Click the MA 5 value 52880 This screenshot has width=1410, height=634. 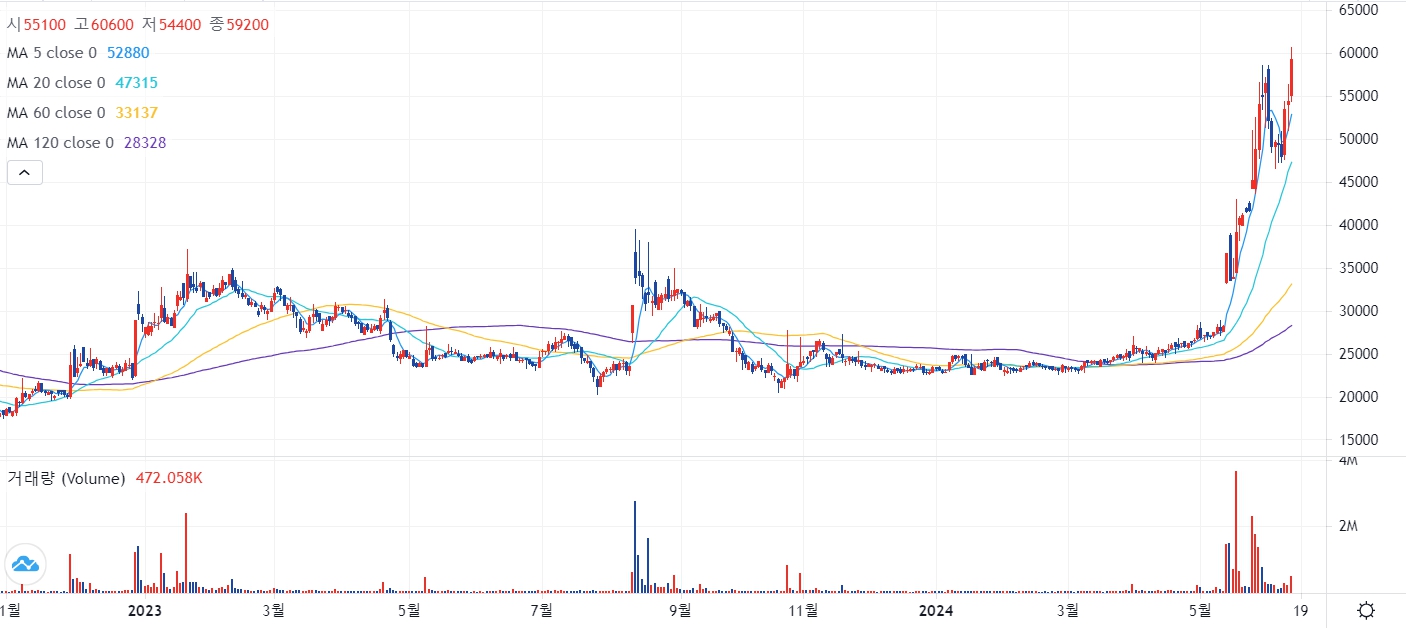(128, 53)
